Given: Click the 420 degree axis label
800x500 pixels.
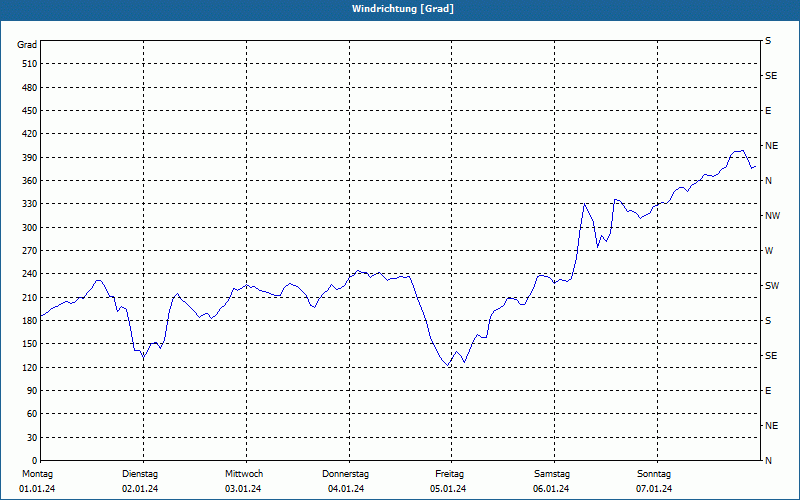Looking at the screenshot, I should 29,134.
